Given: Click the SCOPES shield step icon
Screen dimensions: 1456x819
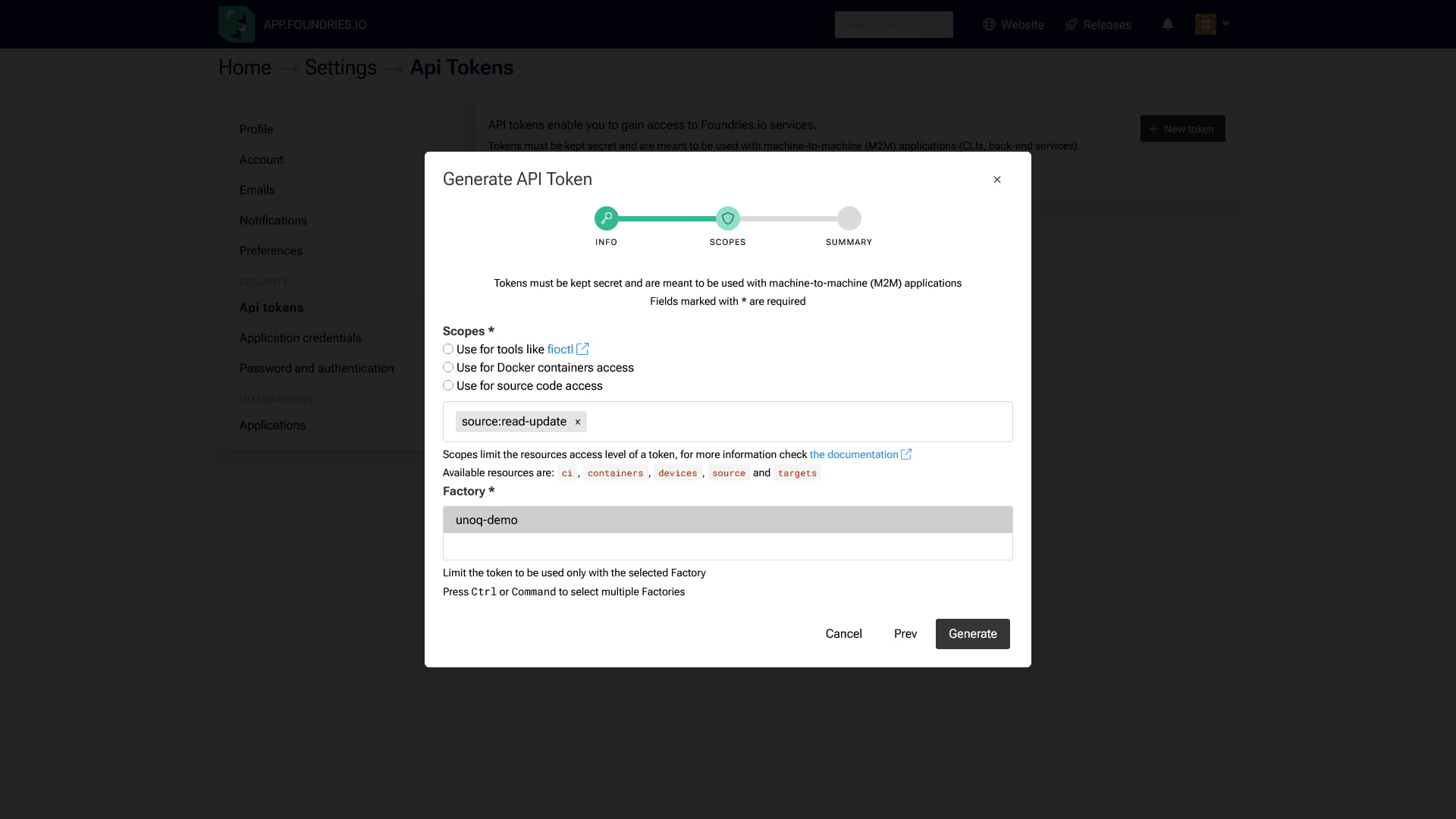Looking at the screenshot, I should point(727,218).
